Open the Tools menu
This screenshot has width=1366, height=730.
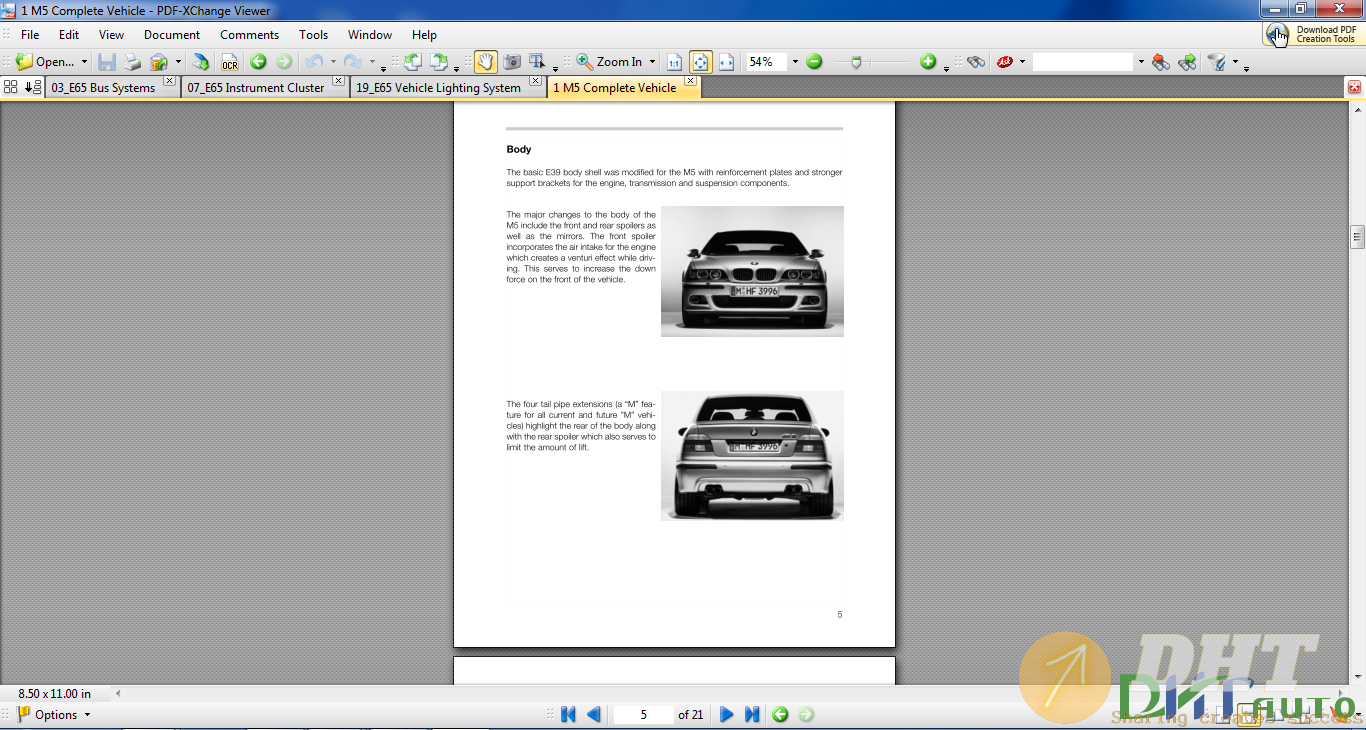coord(313,35)
